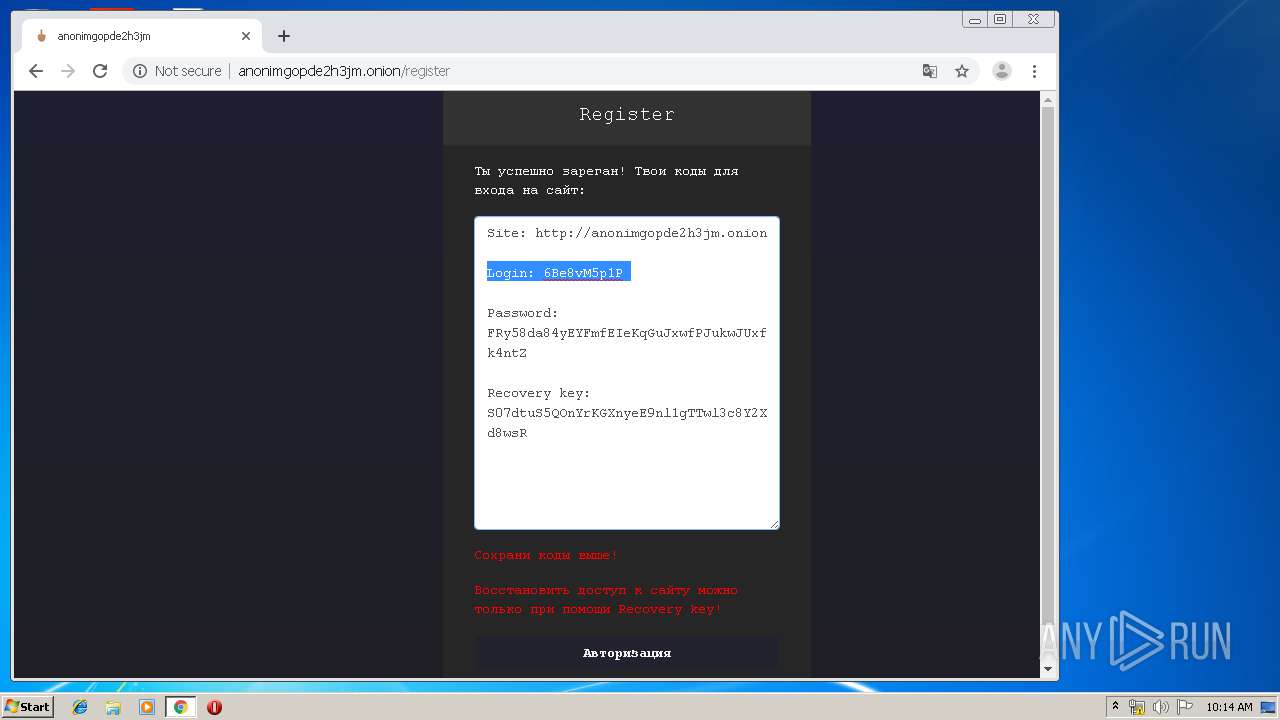Grab the text area resize handle

pyautogui.click(x=773, y=523)
